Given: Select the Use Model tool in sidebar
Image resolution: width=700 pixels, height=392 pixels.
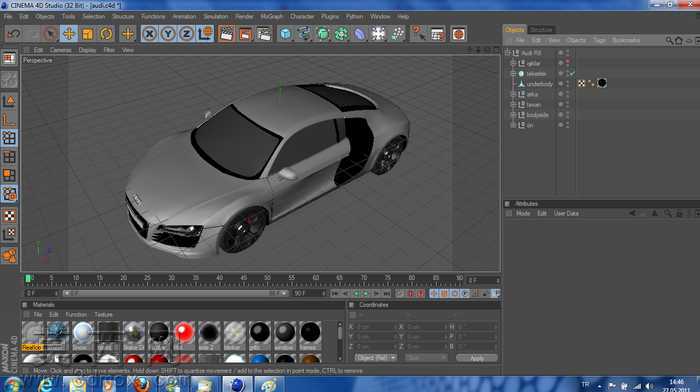Looking at the screenshot, I should pos(9,101).
